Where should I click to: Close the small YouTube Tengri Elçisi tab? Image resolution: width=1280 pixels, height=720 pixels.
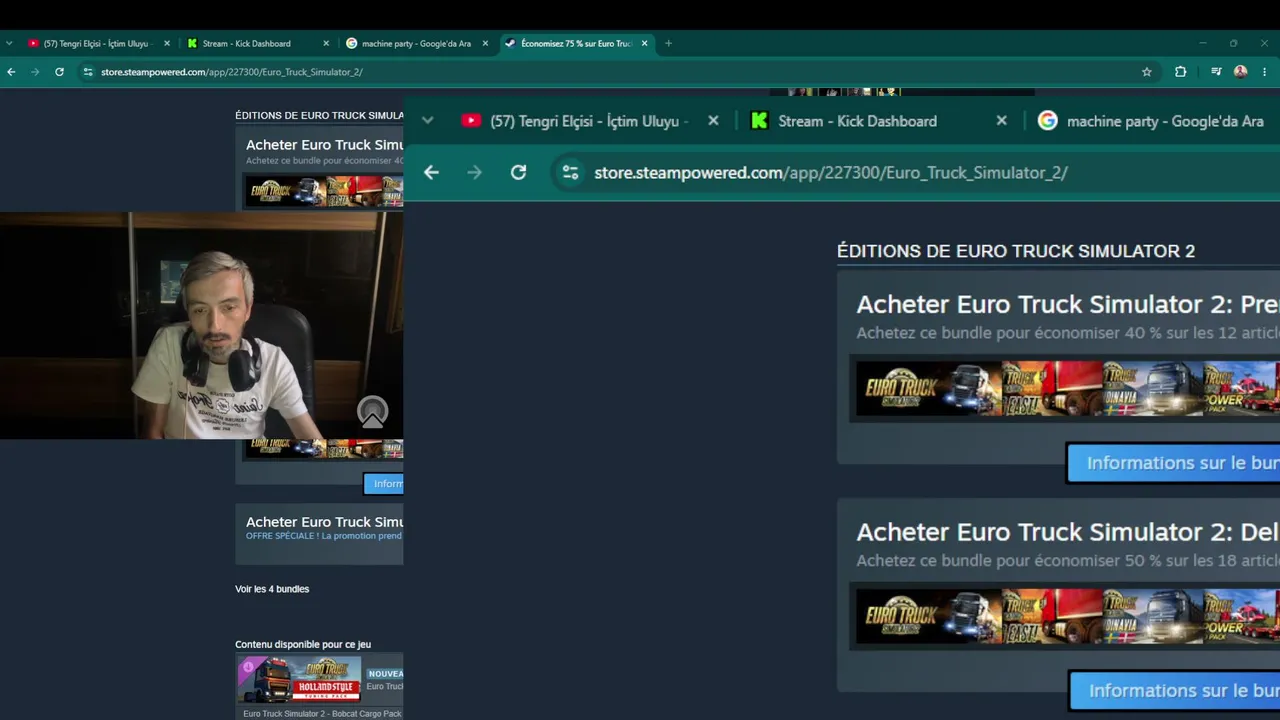[167, 43]
